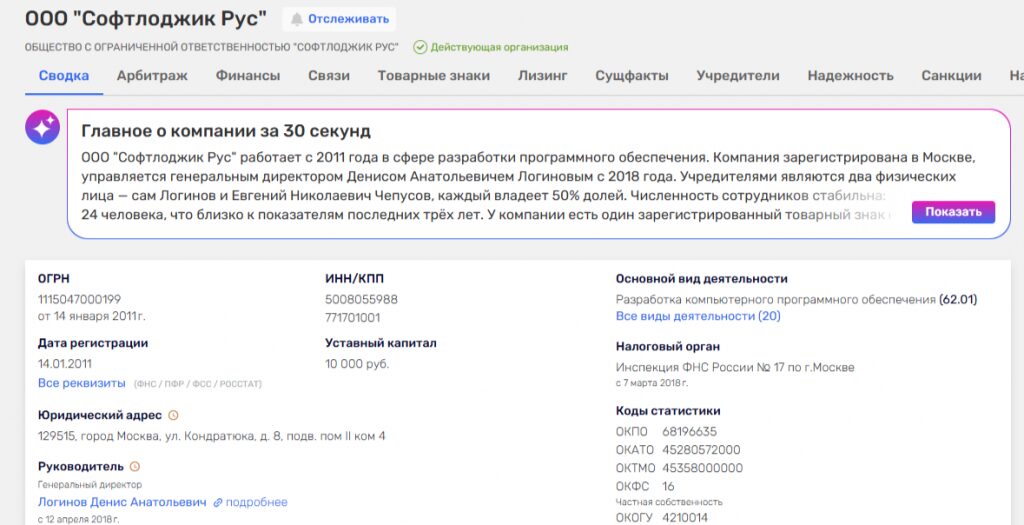This screenshot has width=1024, height=525.
Task: Expand Все виды деятельности (20) link
Action: pos(698,316)
